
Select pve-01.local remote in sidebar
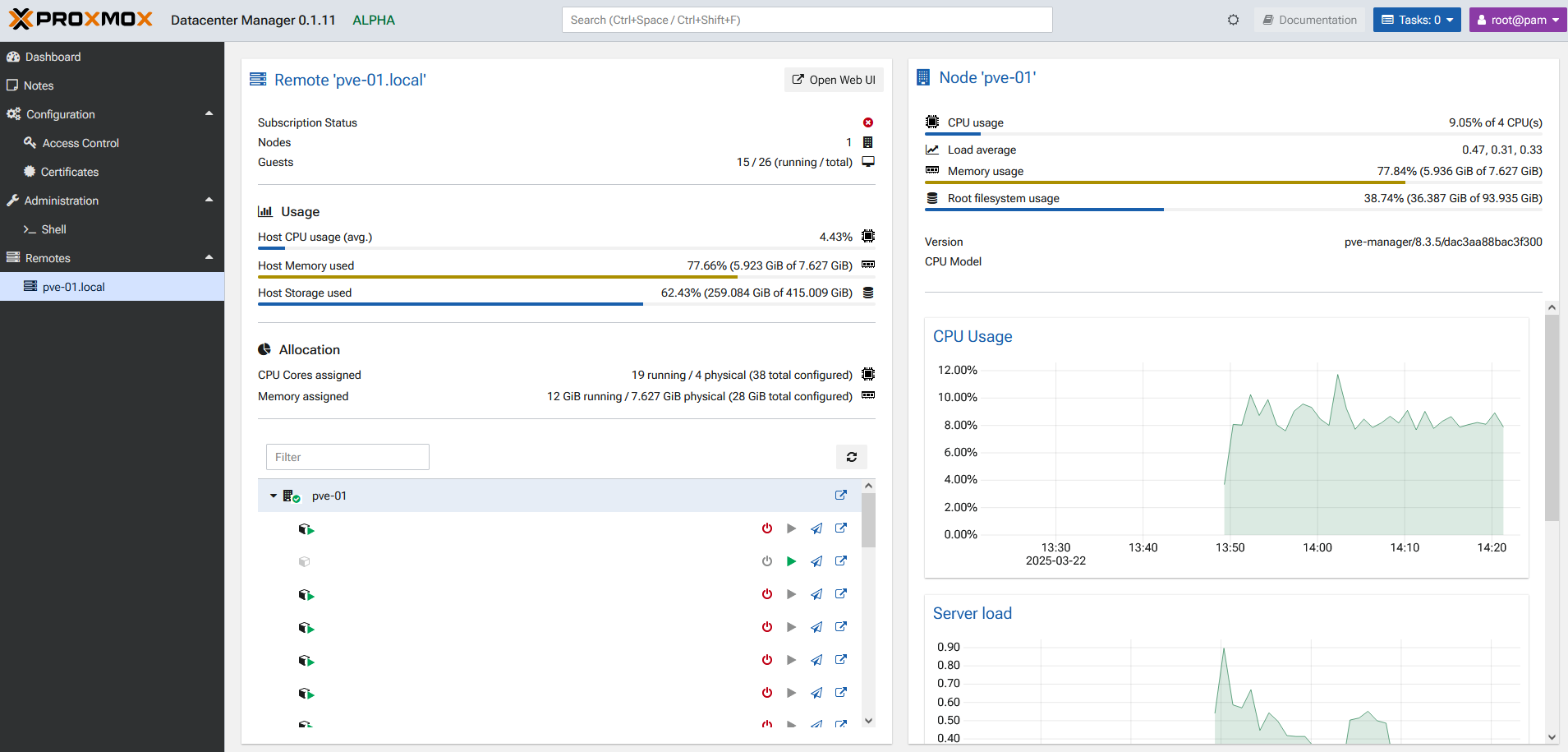[x=112, y=287]
